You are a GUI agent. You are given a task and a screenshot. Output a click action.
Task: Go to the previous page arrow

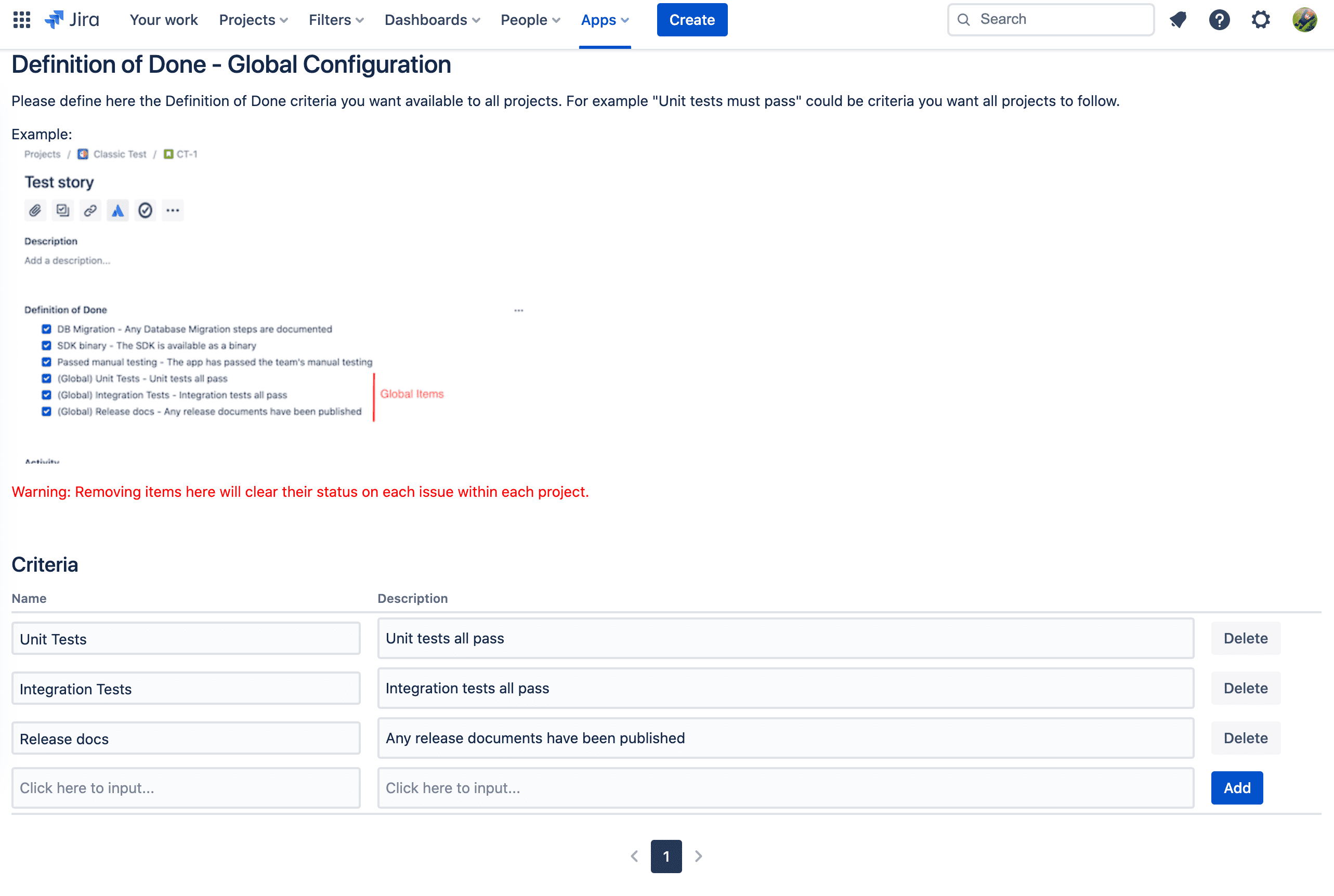pyautogui.click(x=634, y=856)
